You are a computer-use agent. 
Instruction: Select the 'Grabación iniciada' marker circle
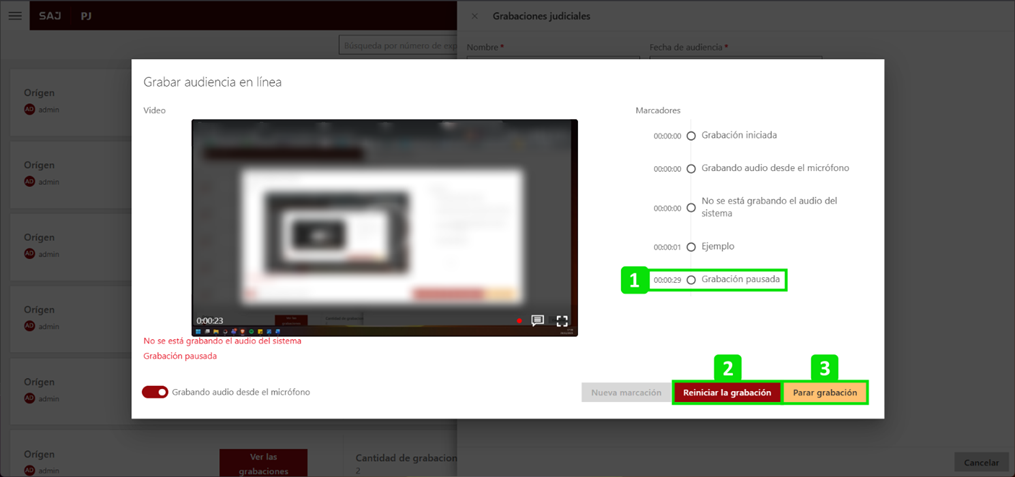point(691,136)
